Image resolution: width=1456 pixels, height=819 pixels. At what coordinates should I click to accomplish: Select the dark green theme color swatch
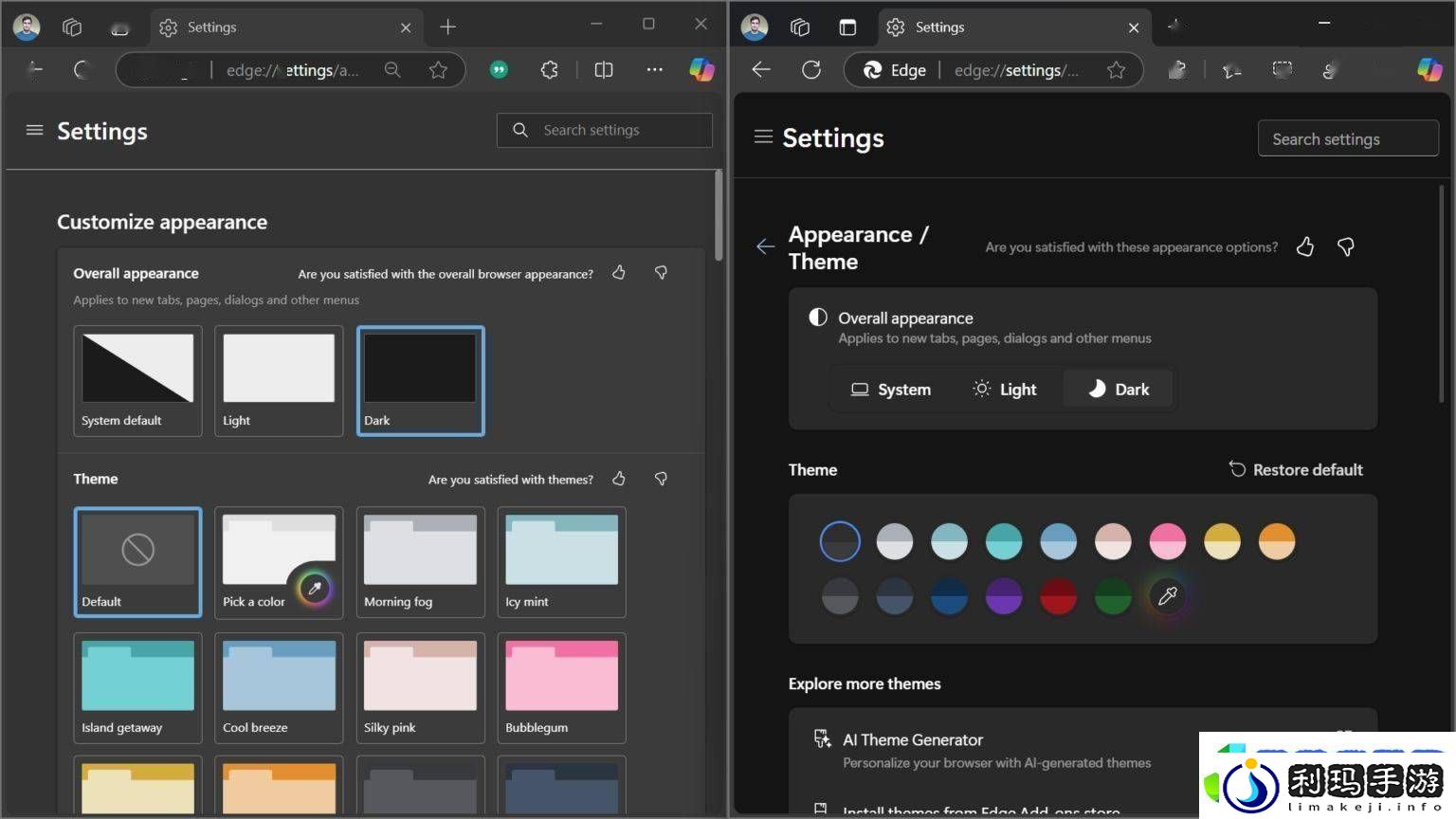pyautogui.click(x=1113, y=596)
